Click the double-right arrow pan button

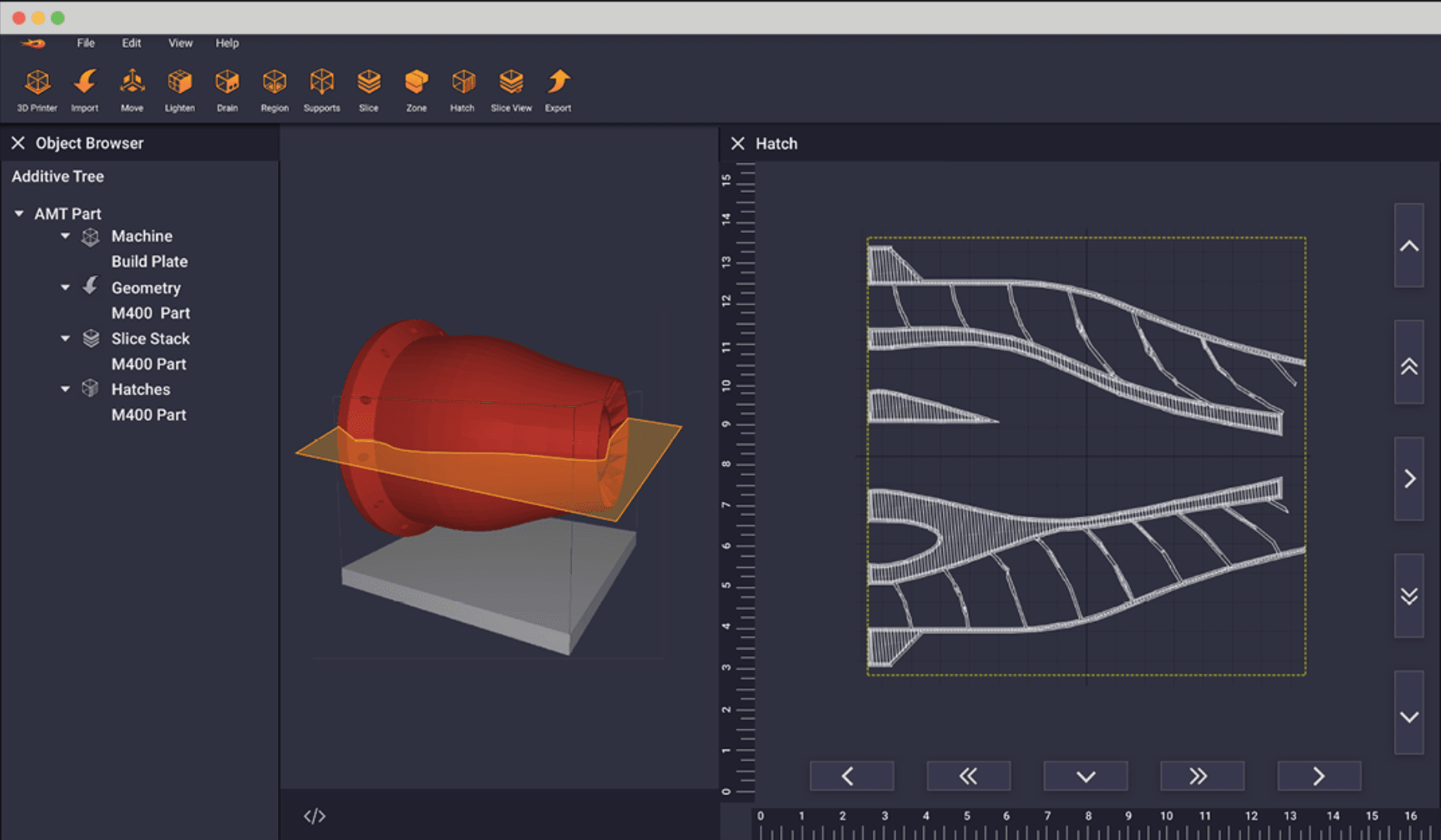click(1201, 776)
